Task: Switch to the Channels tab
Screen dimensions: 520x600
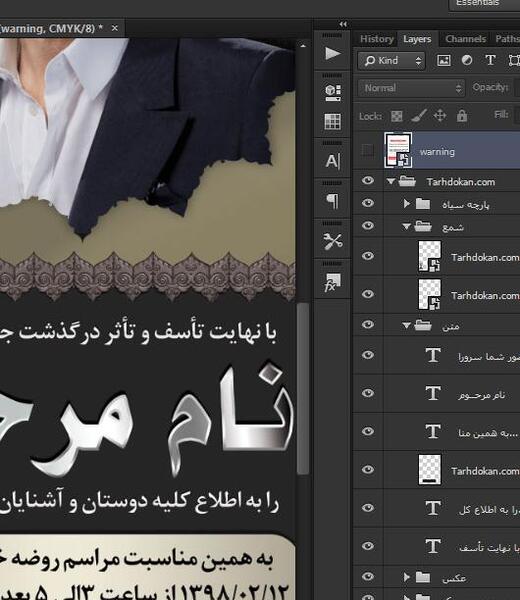Action: coord(465,39)
